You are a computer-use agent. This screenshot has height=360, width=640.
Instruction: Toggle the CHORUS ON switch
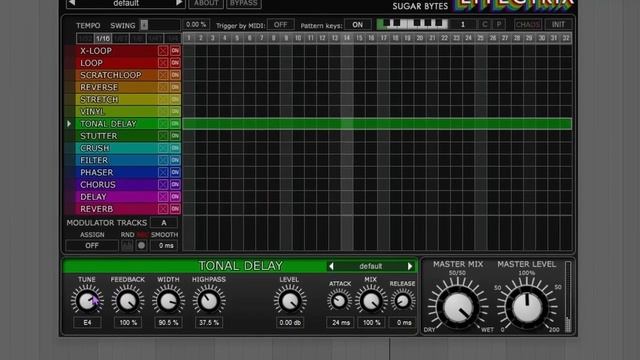click(x=175, y=184)
